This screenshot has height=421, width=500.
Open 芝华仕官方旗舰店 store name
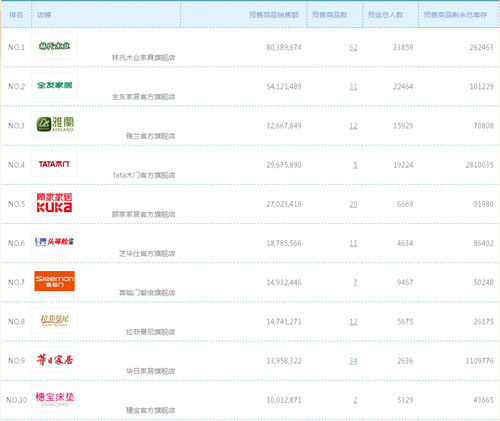[147, 254]
